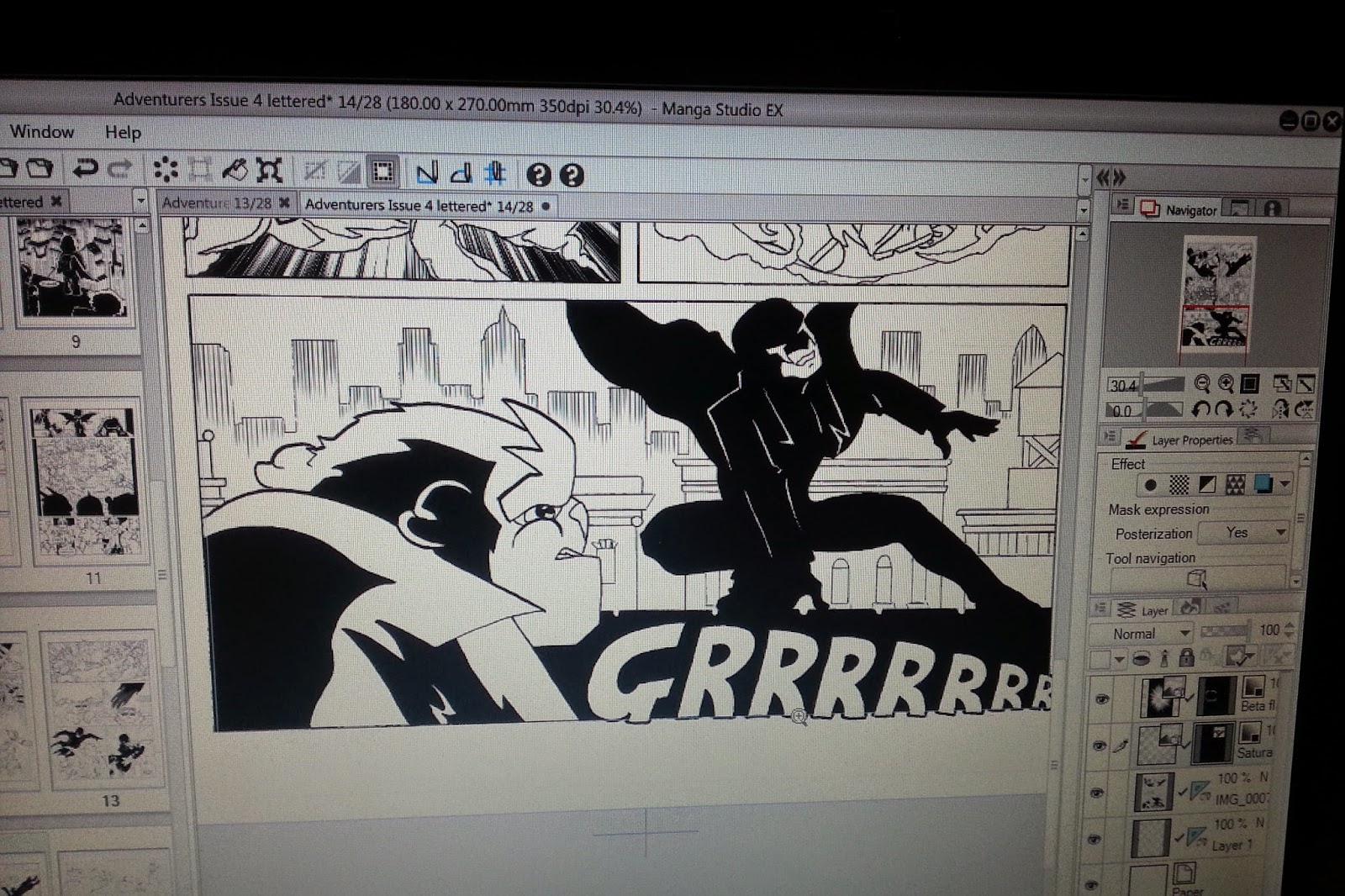The image size is (1345, 896).
Task: Open the Window menu
Action: click(42, 132)
